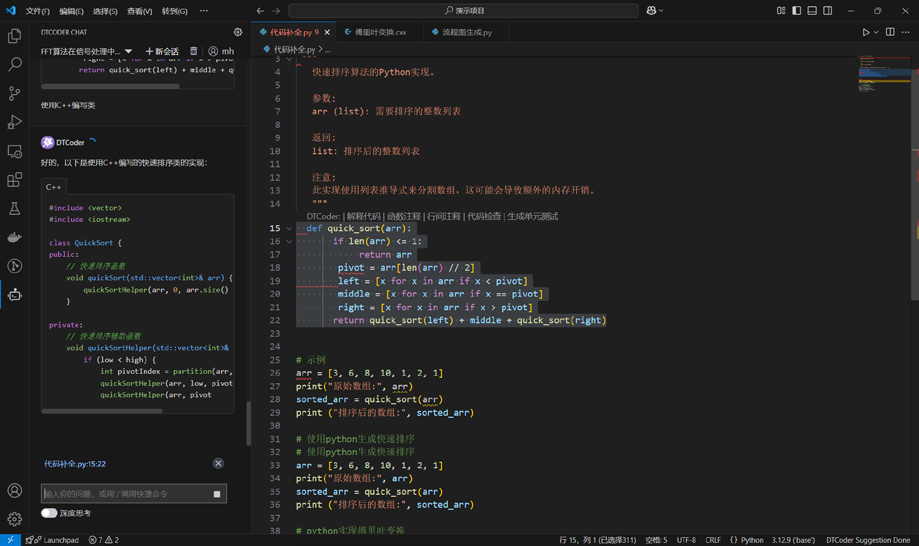Click the DTCoder chat settings gear

(238, 32)
